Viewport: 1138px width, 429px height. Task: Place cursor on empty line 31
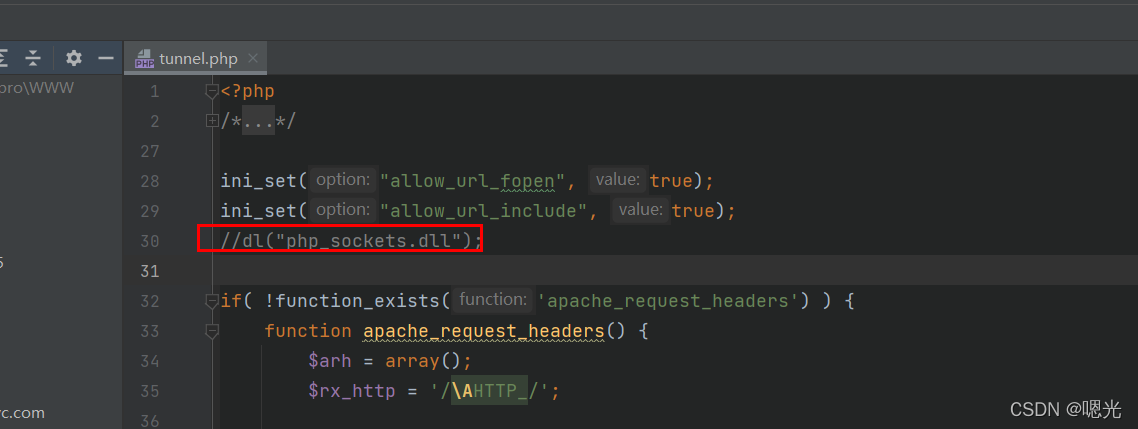pos(675,271)
